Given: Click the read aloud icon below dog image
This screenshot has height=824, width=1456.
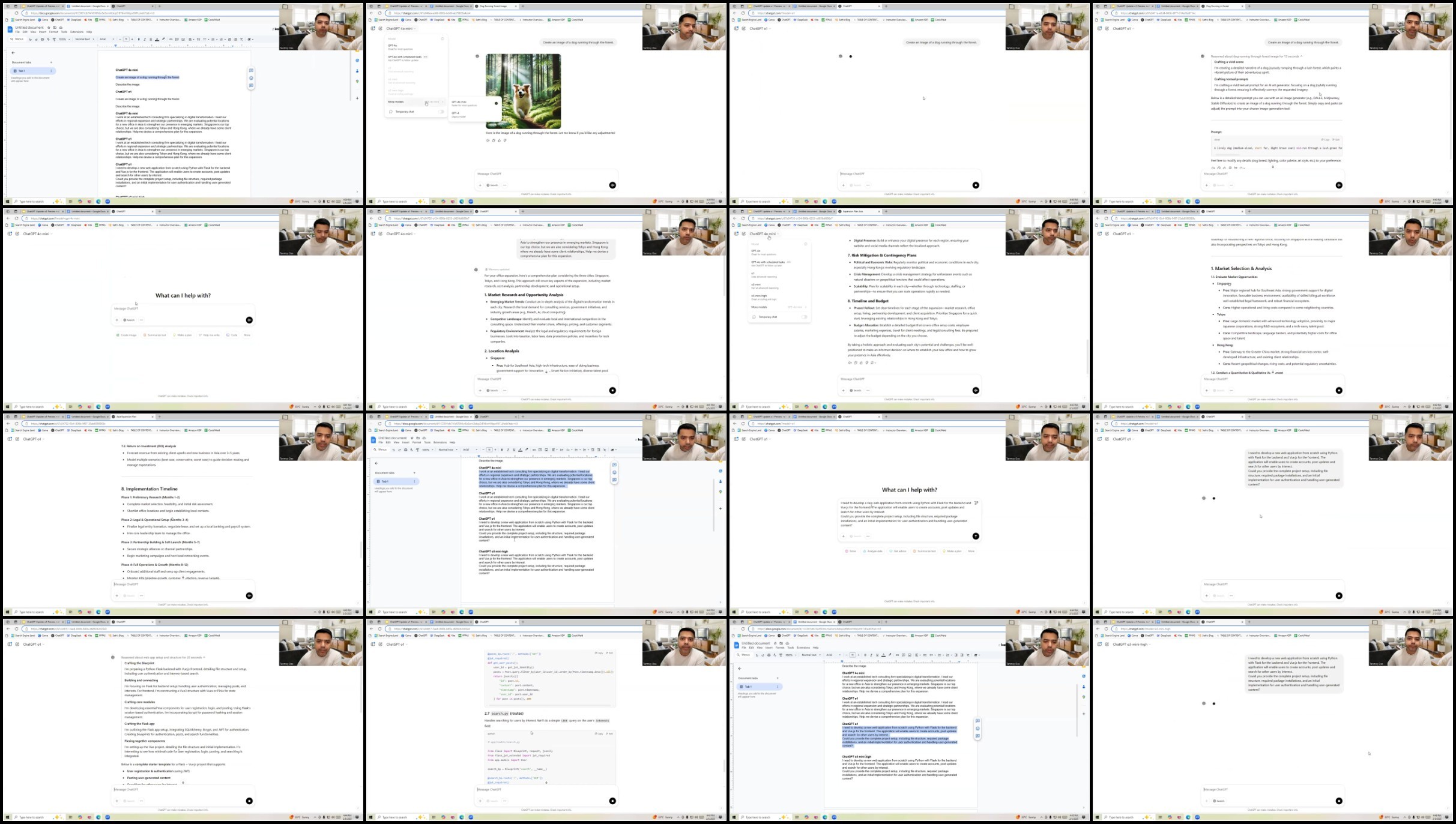Looking at the screenshot, I should [488, 140].
